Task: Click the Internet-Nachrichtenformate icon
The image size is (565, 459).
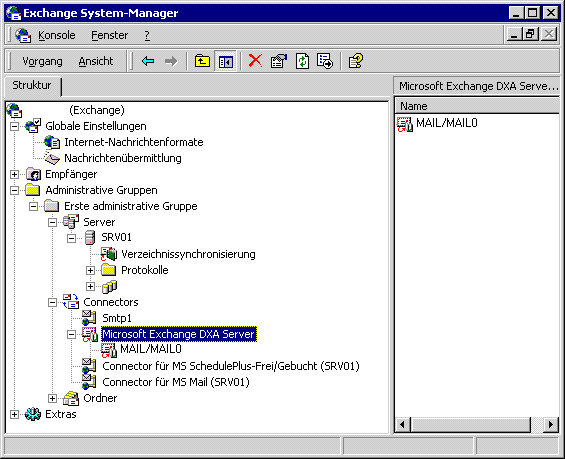Action: (52, 142)
